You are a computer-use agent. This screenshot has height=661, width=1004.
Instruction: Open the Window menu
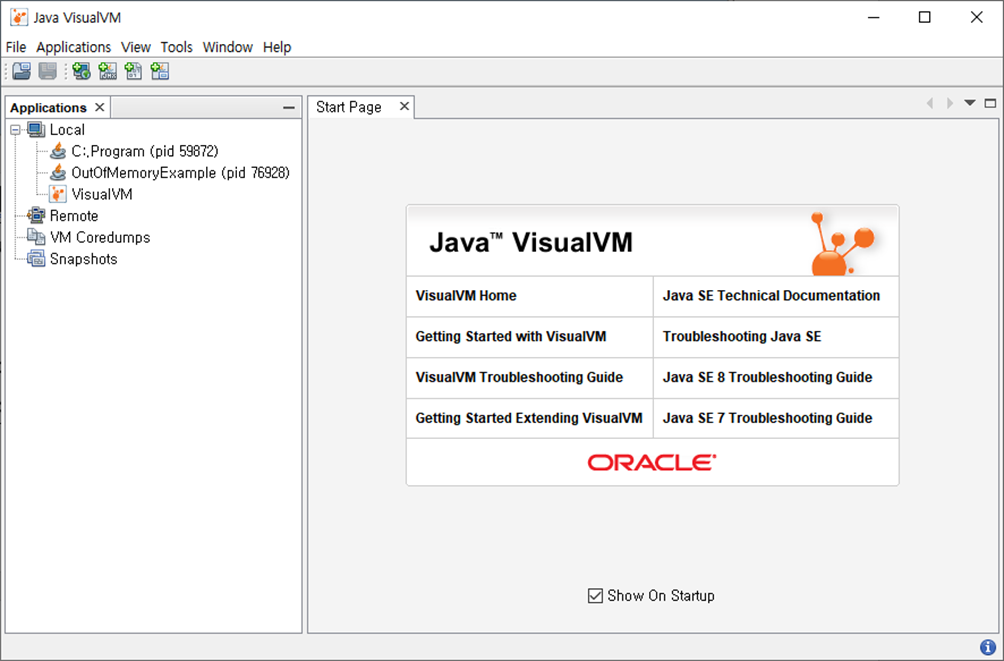point(228,47)
